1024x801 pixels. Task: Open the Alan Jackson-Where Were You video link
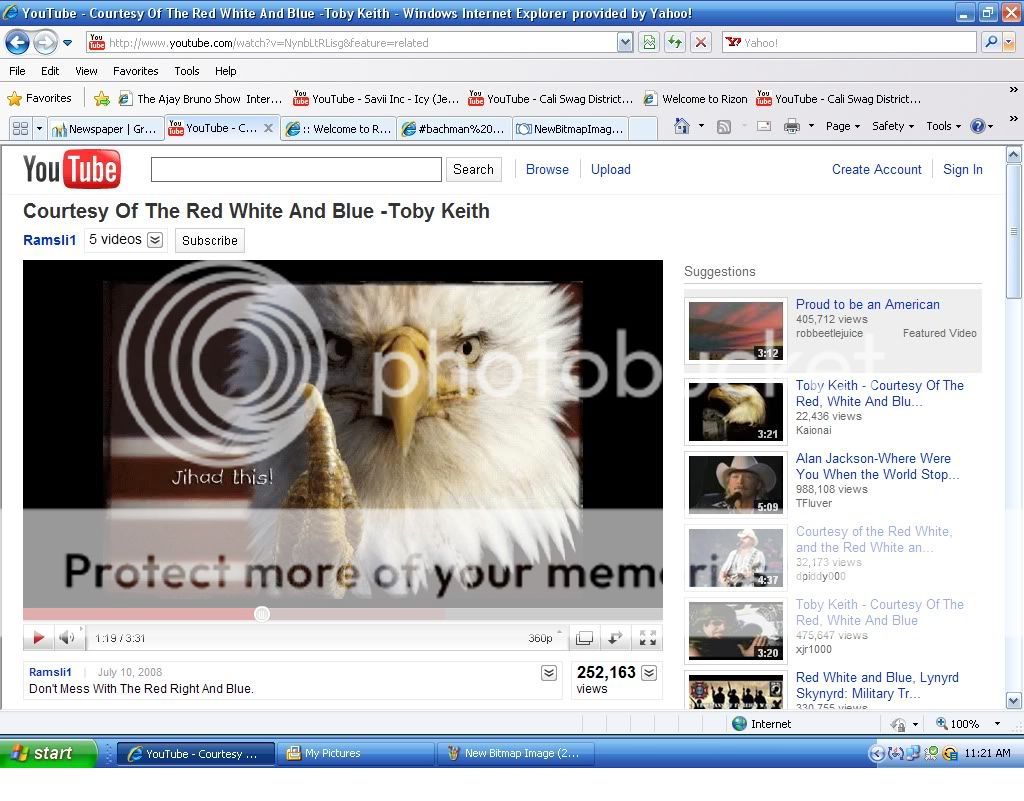(877, 467)
